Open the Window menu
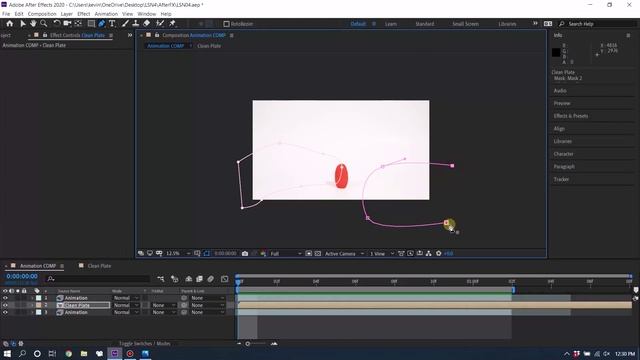 click(147, 14)
